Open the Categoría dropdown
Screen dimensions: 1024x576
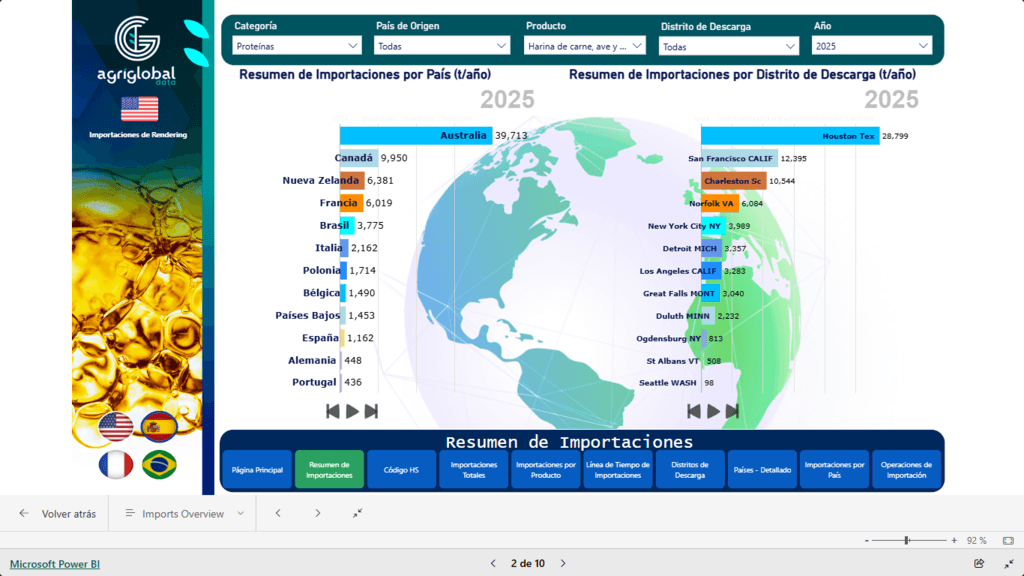[x=297, y=46]
